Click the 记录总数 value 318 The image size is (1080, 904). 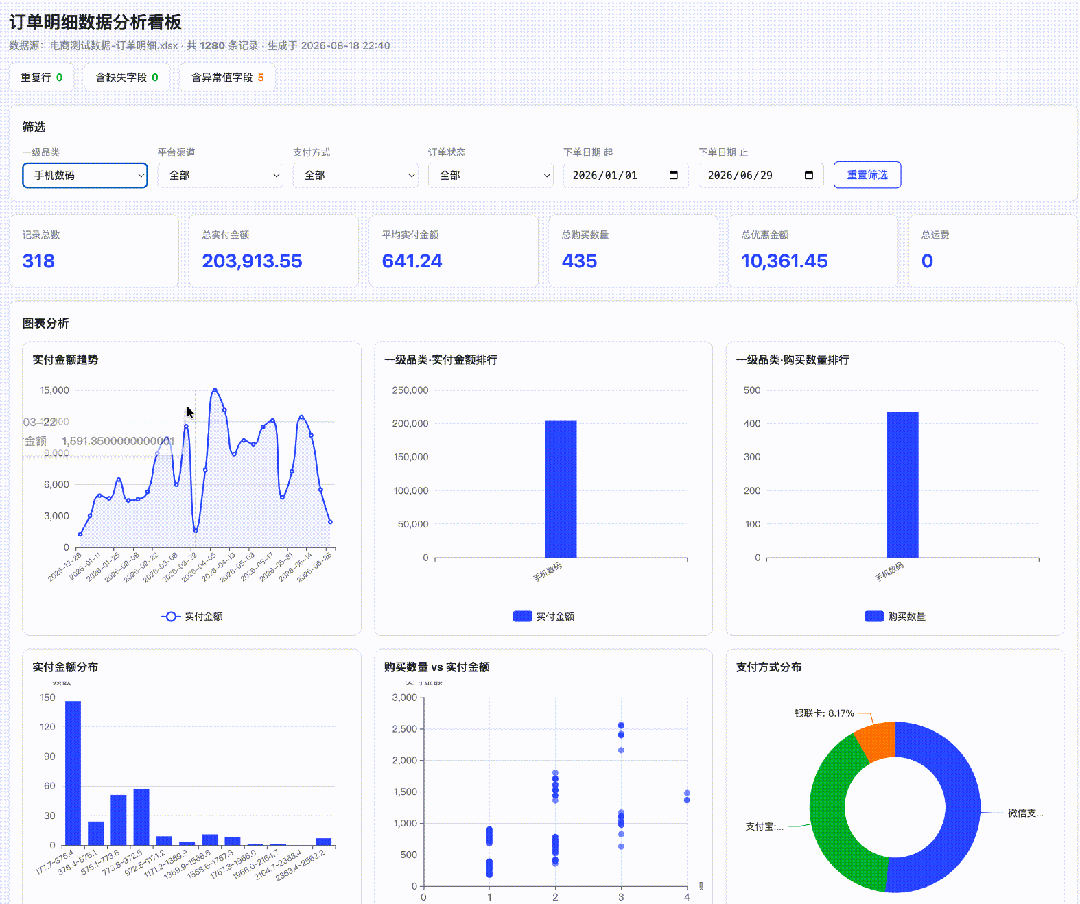tap(39, 260)
